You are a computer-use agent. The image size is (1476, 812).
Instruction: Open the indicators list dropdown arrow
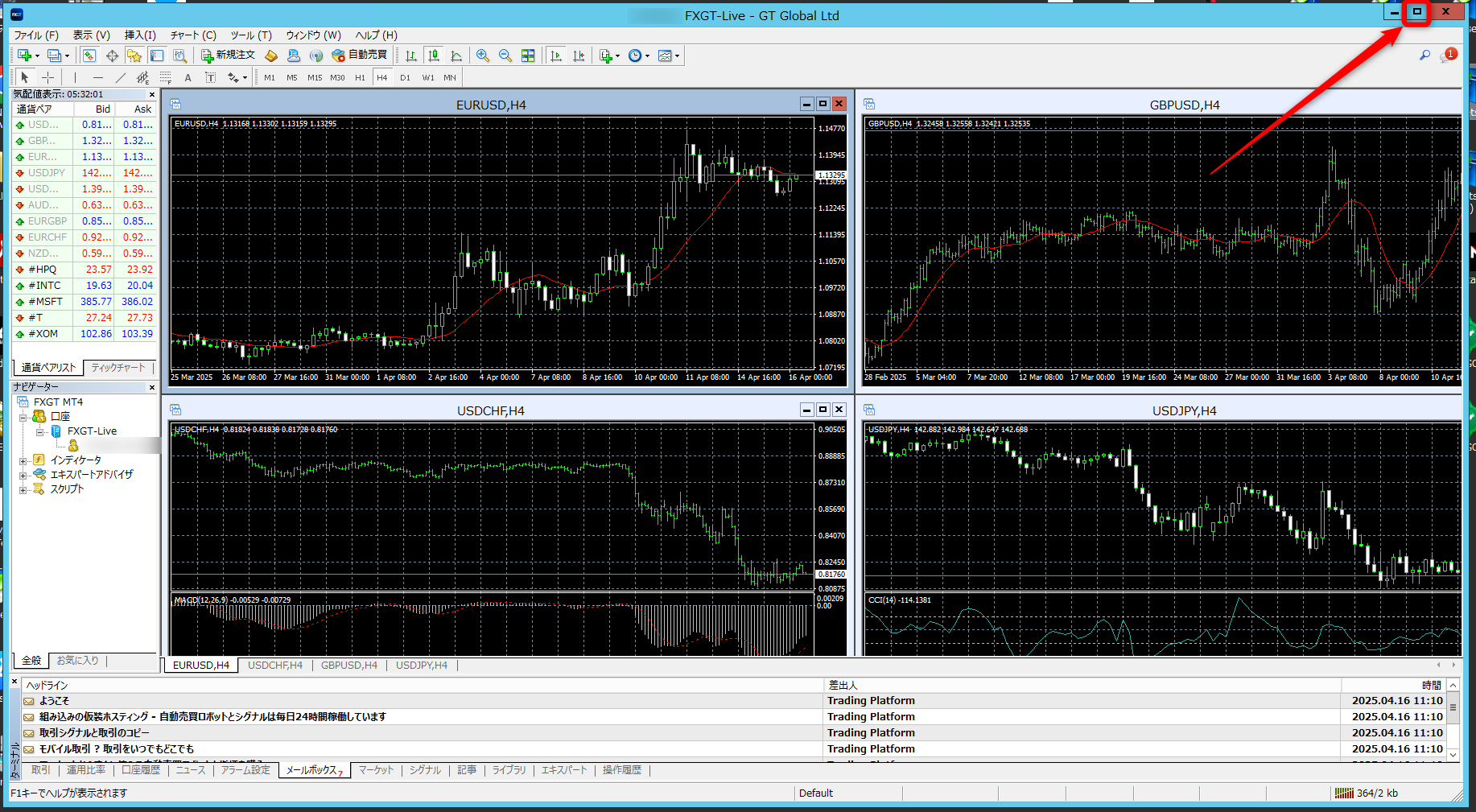point(617,56)
